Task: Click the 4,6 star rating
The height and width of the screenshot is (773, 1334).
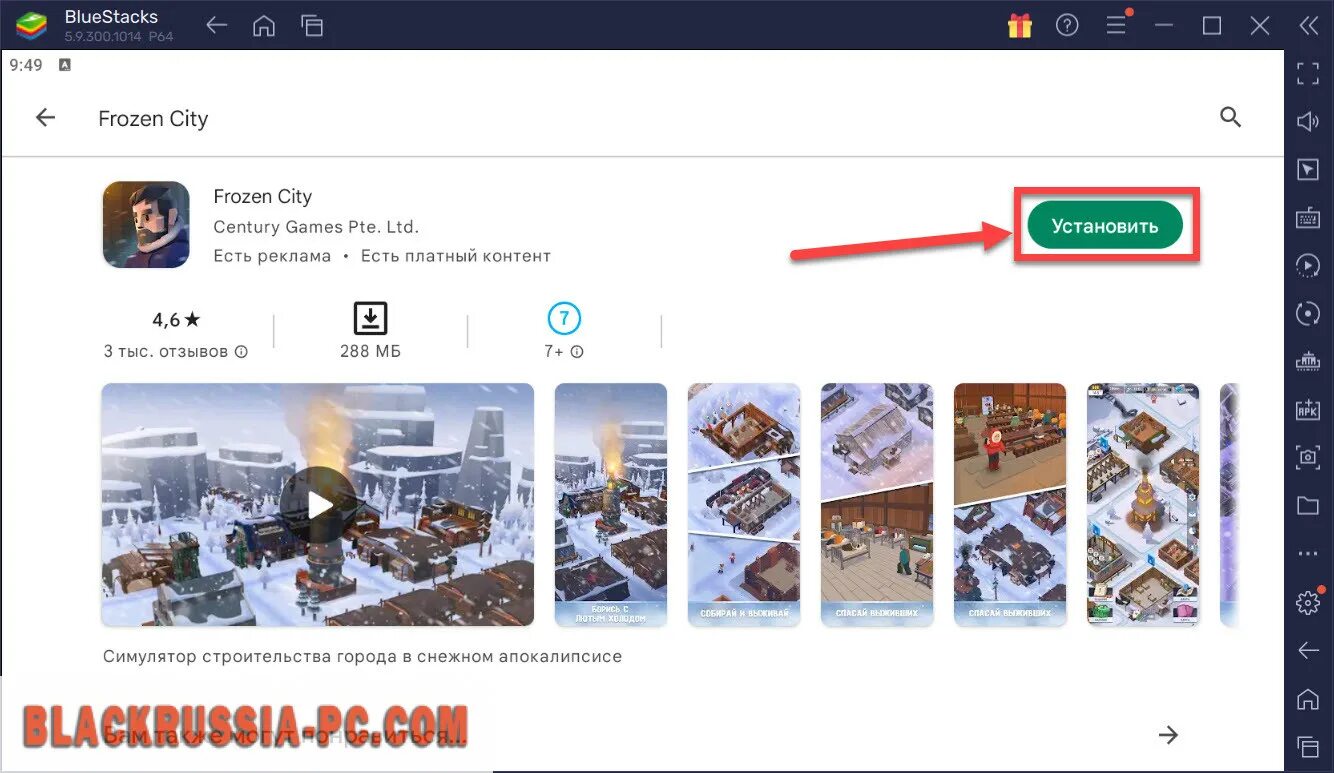Action: [x=176, y=320]
